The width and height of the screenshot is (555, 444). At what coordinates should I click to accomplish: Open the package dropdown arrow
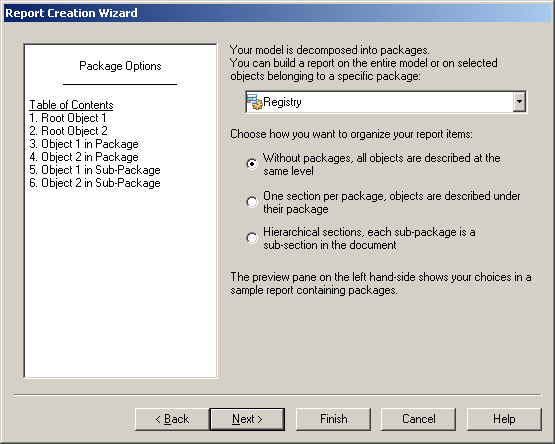tap(519, 102)
